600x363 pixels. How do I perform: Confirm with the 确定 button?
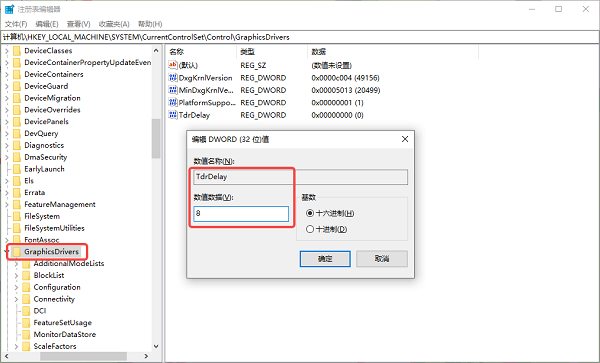(325, 259)
